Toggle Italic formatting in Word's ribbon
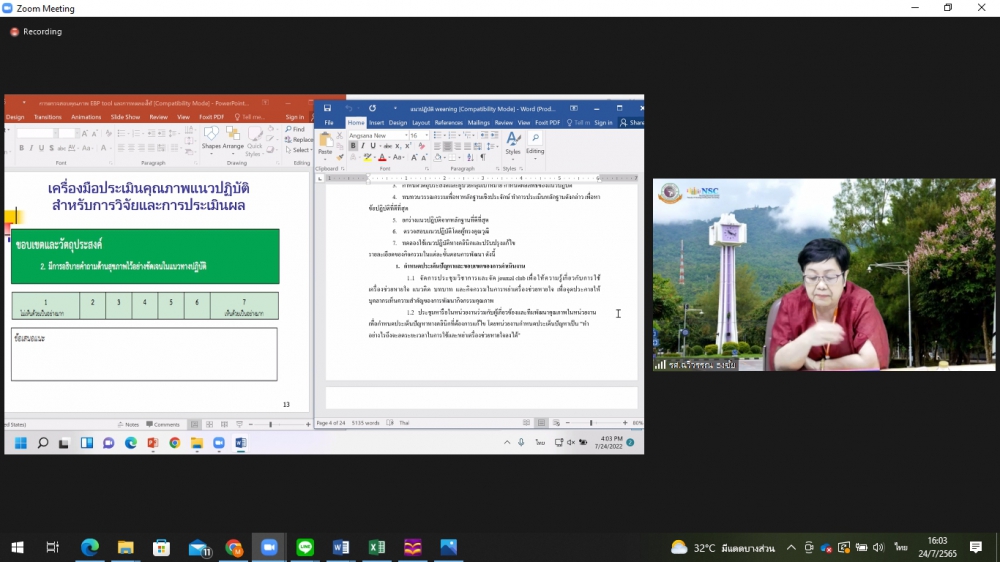The width and height of the screenshot is (1000, 562). point(362,146)
